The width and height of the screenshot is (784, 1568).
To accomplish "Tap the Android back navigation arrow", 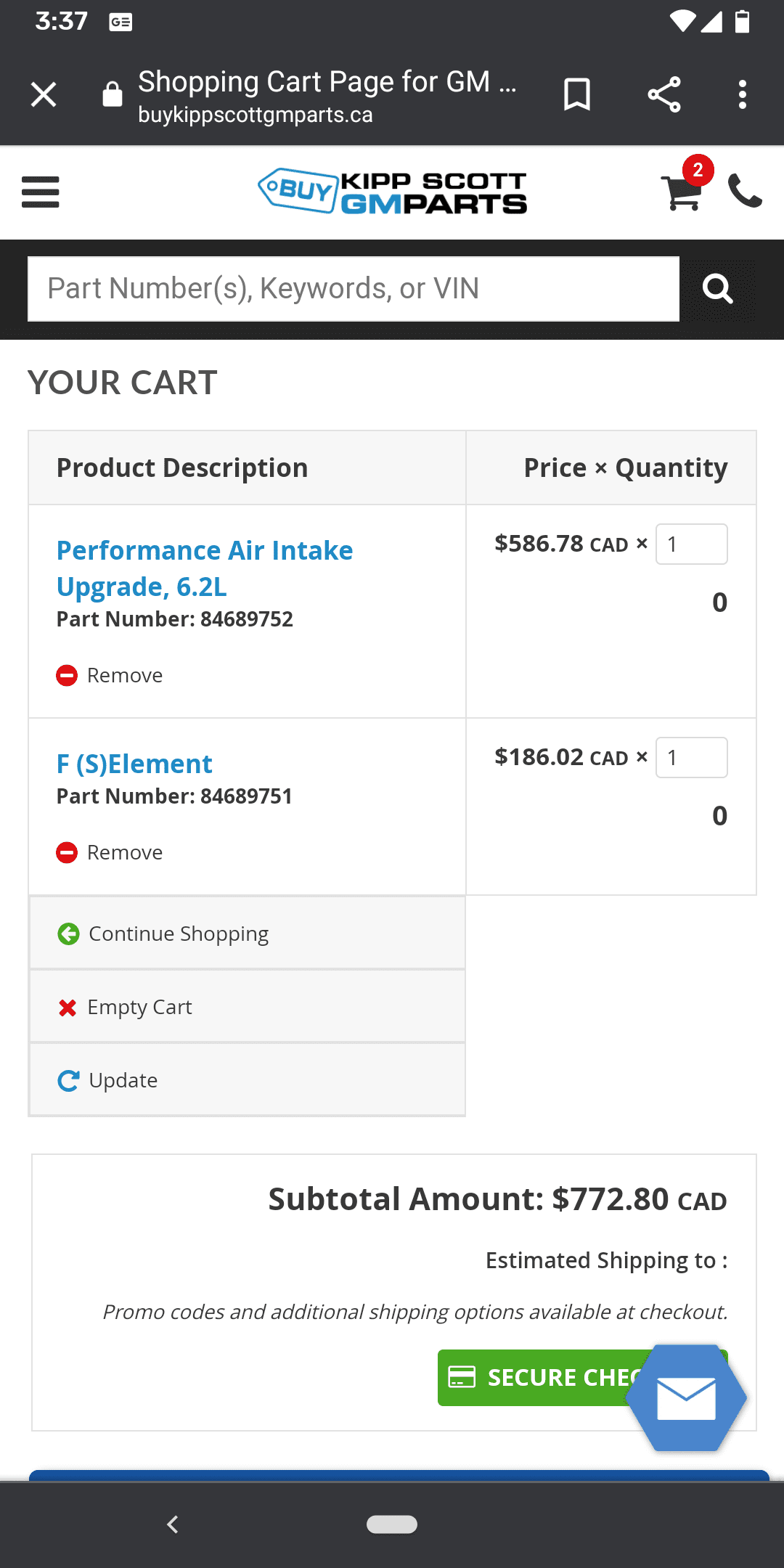I will [173, 1524].
